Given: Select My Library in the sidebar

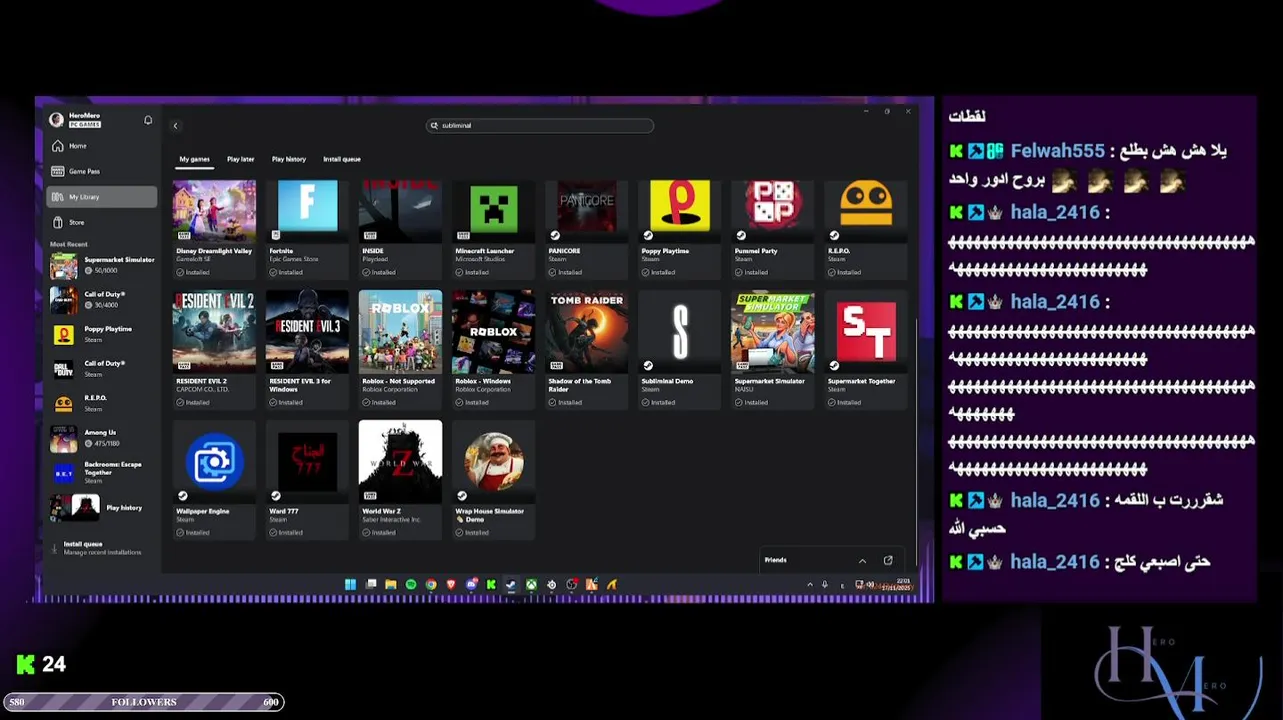Looking at the screenshot, I should click(x=102, y=197).
